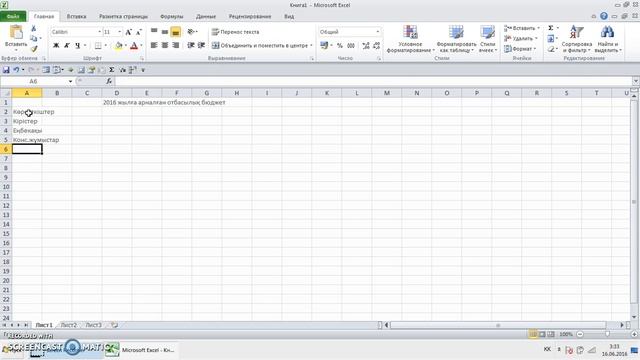Click the Формат cells button

point(520,49)
